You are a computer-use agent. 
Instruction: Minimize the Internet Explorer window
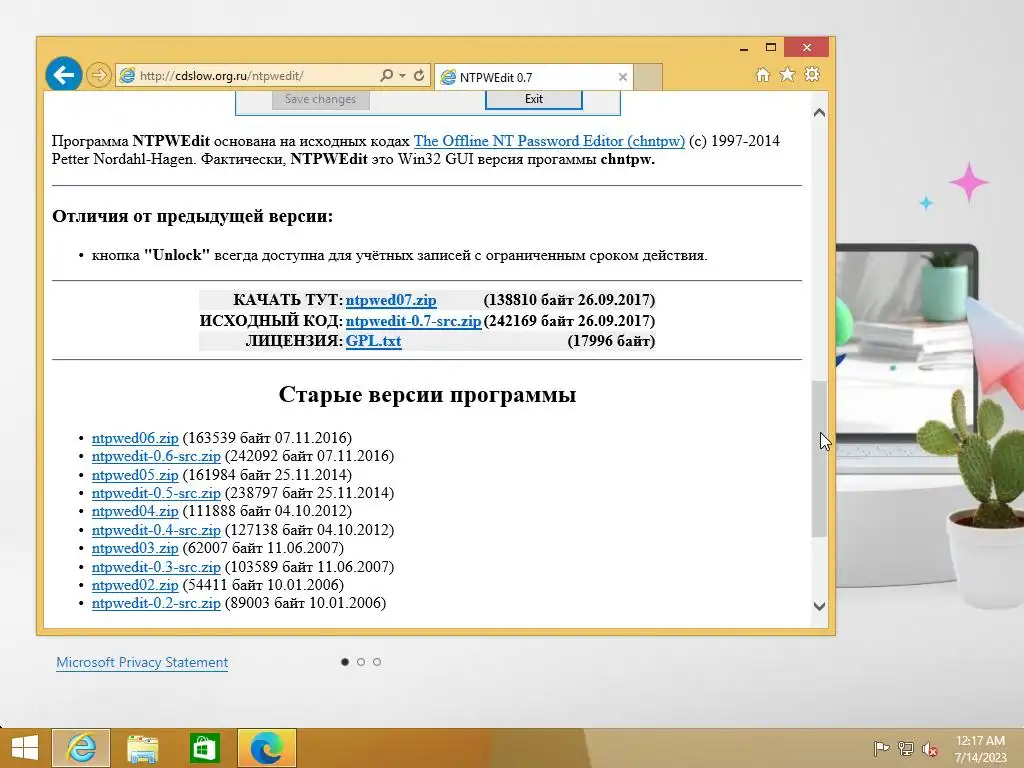pyautogui.click(x=744, y=48)
